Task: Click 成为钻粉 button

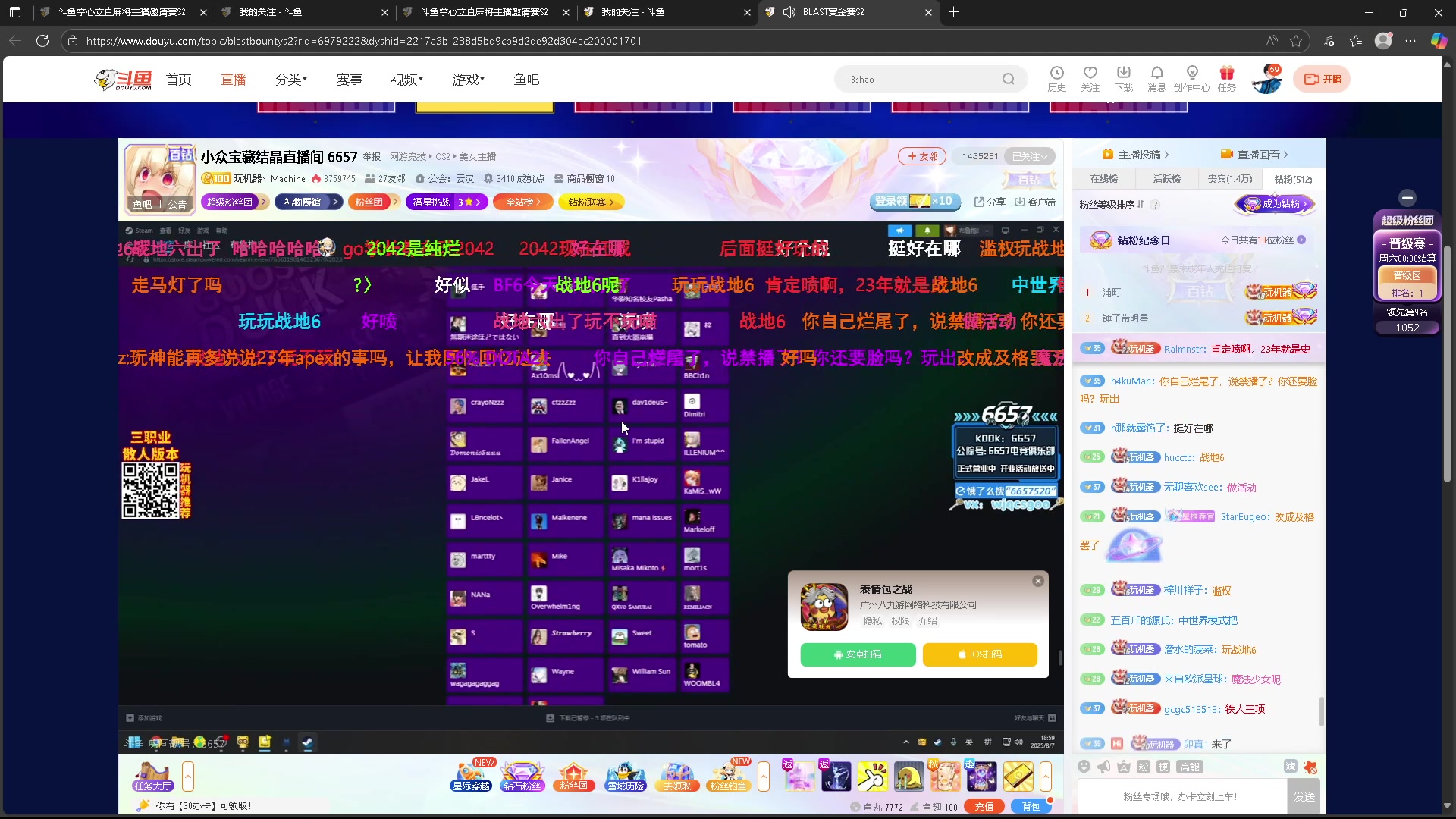Action: point(1275,204)
